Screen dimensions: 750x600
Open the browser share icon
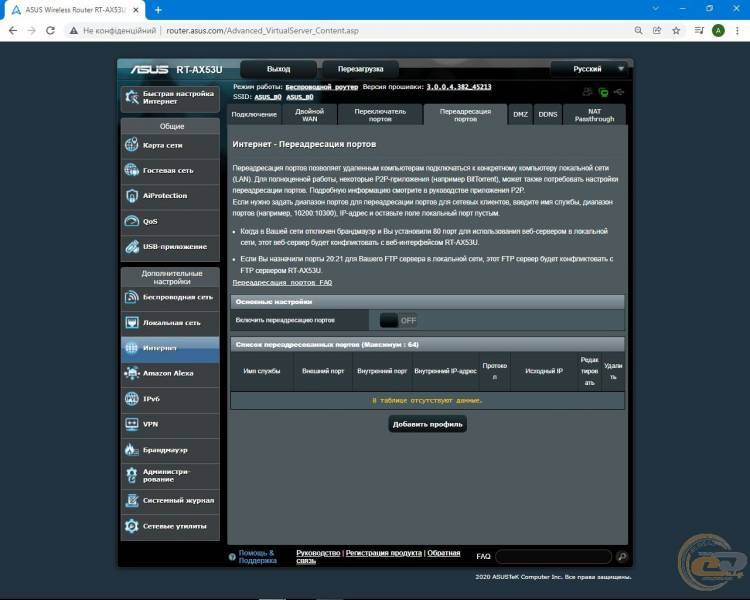click(657, 31)
